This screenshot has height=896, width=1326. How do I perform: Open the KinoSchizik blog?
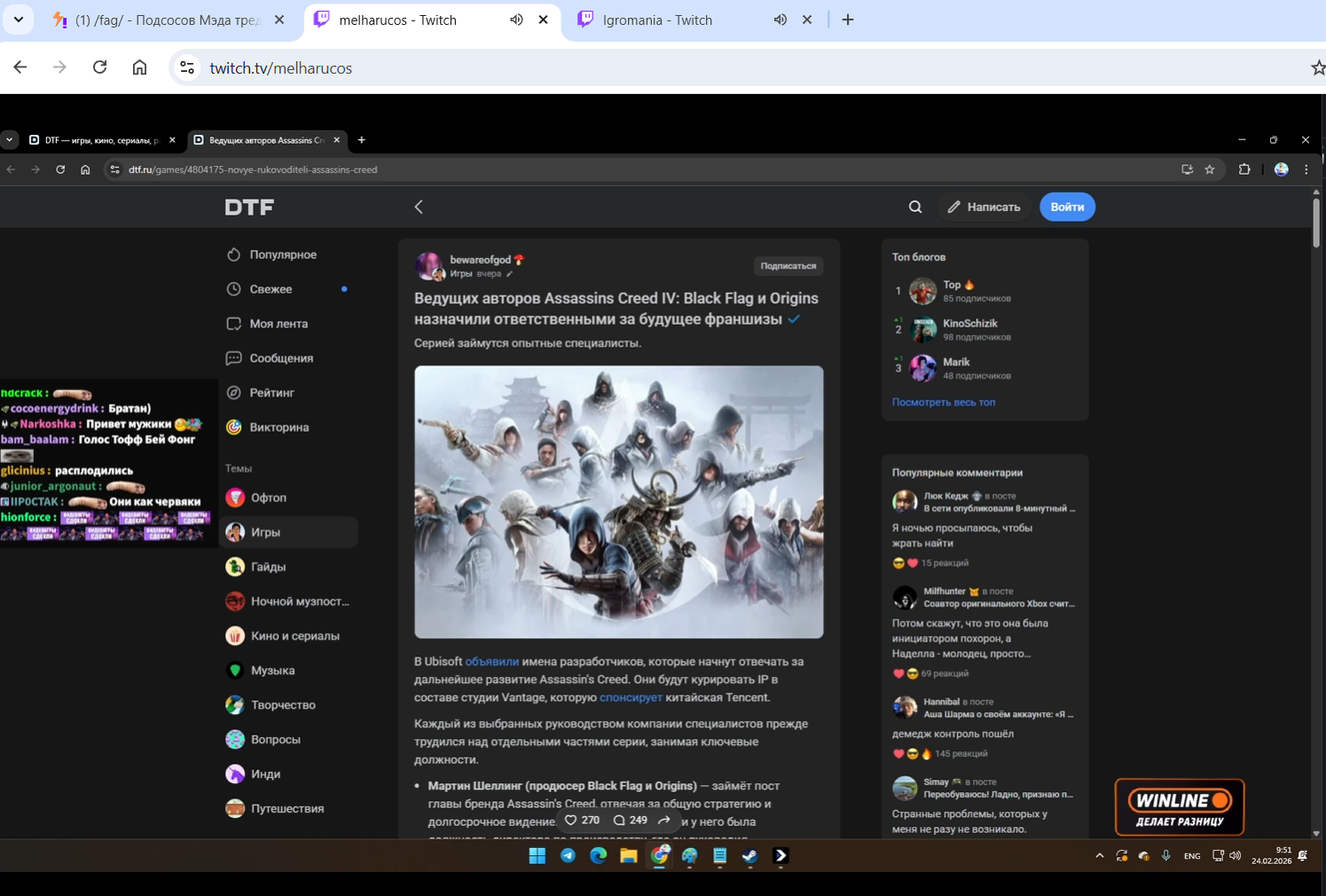969,324
